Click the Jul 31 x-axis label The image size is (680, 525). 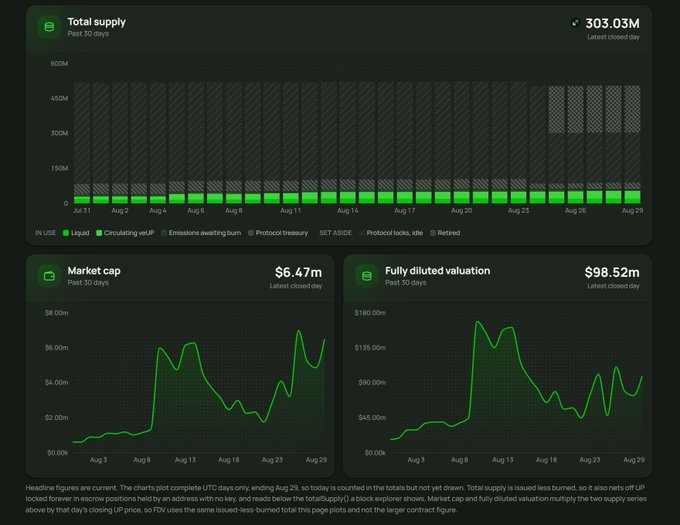coord(82,210)
